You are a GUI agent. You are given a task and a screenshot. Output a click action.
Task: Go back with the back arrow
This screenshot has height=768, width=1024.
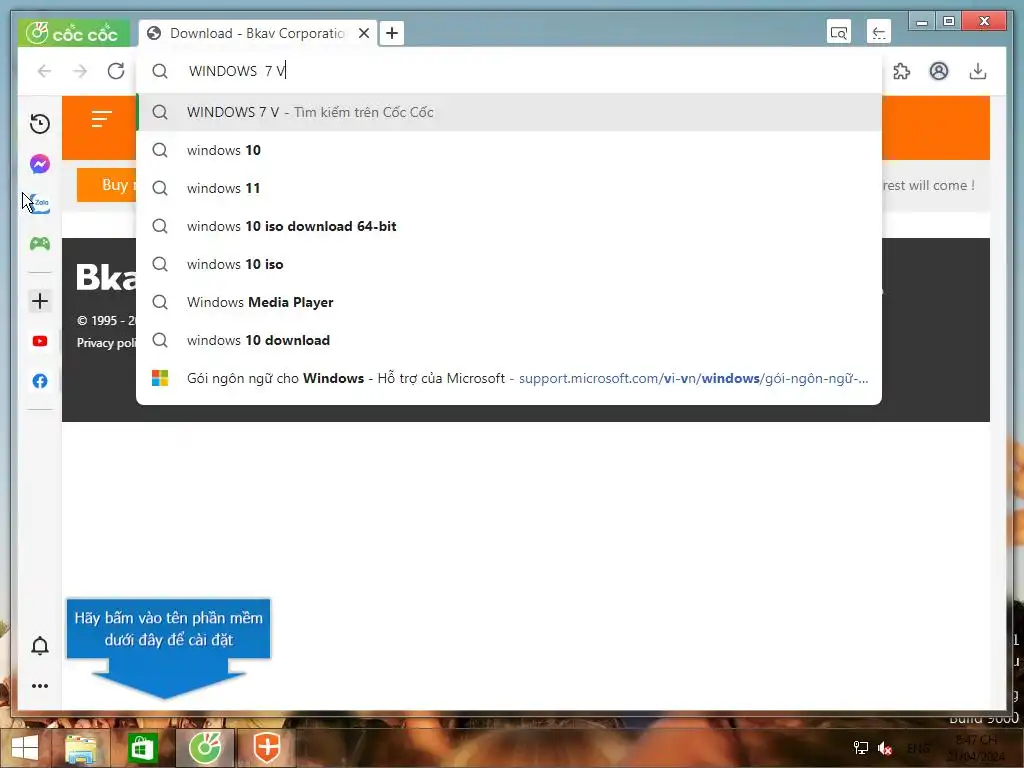(x=44, y=71)
